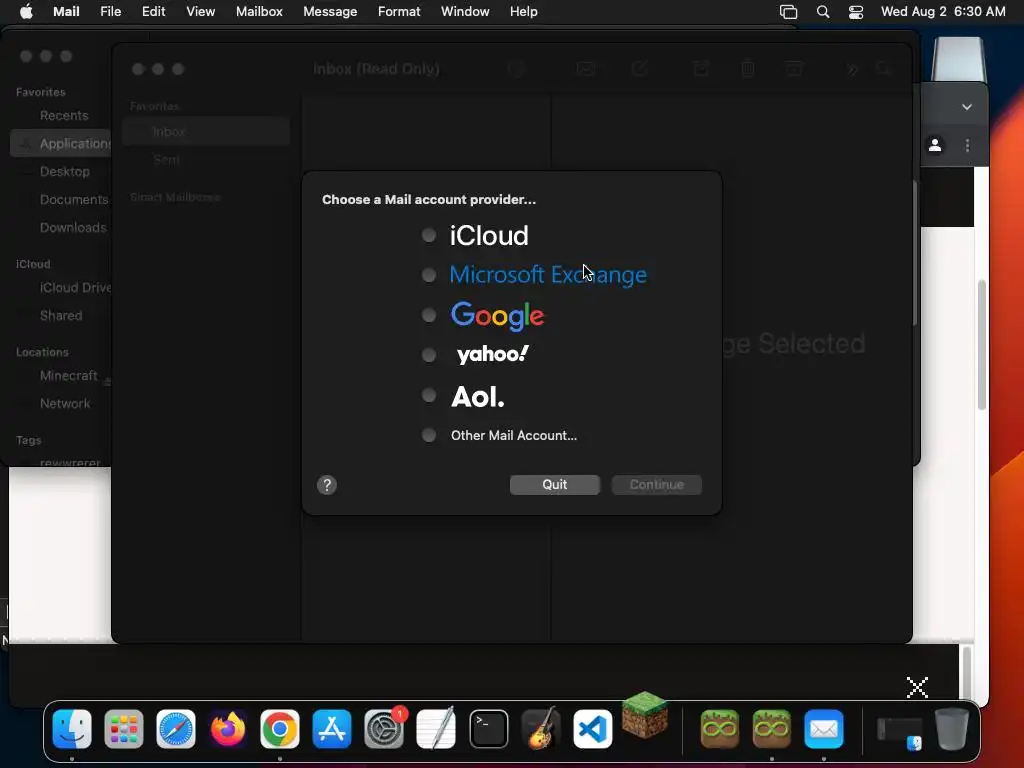Select the iCloud account provider radio button
The height and width of the screenshot is (768, 1024).
428,235
